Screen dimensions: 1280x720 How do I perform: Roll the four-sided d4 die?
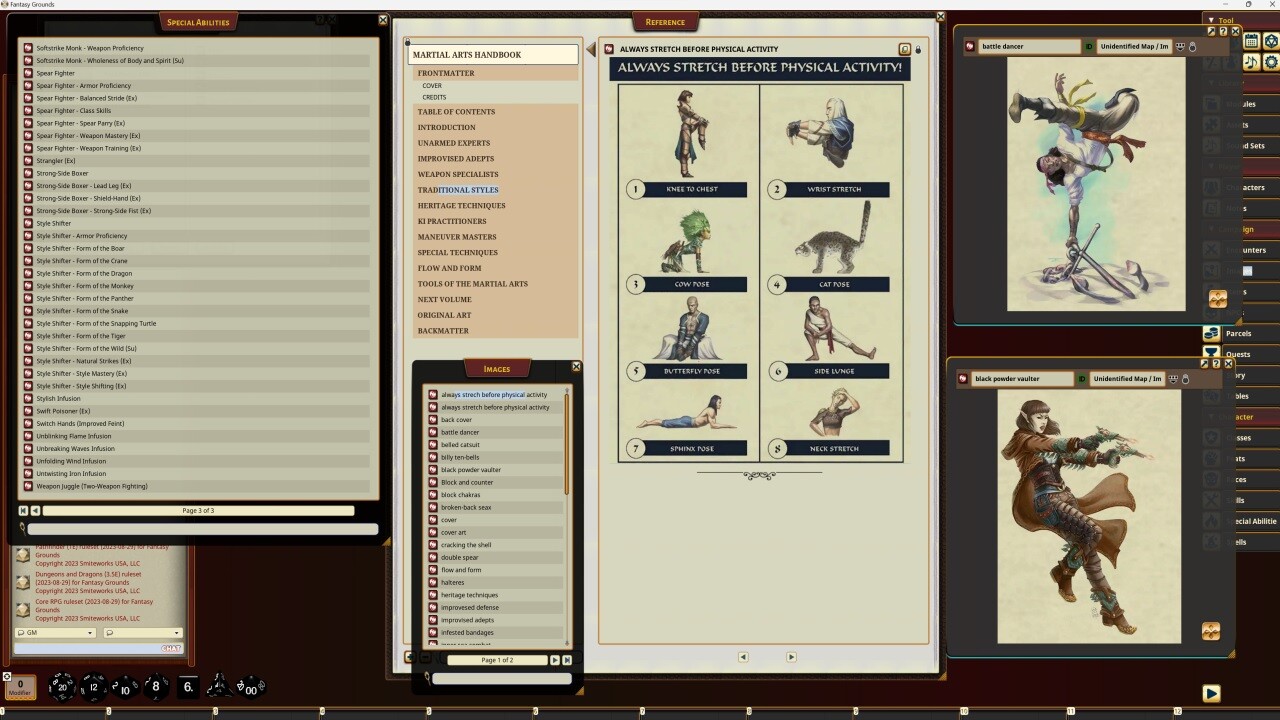pos(219,687)
